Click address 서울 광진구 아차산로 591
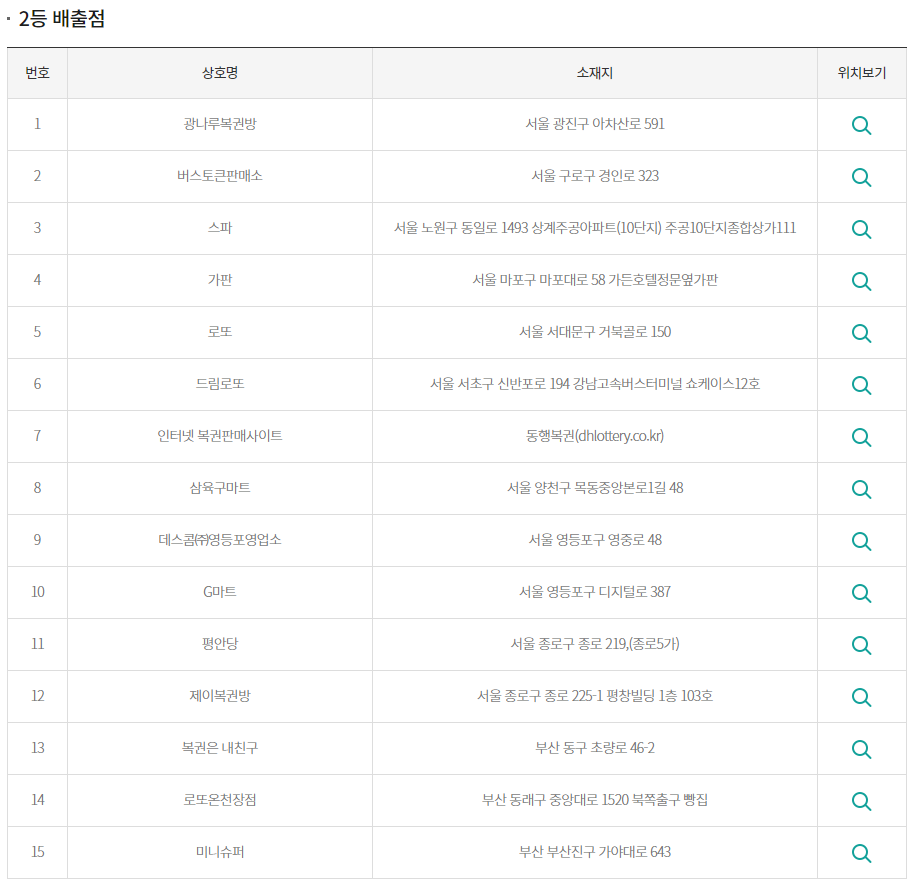Image resolution: width=912 pixels, height=884 pixels. pyautogui.click(x=594, y=124)
